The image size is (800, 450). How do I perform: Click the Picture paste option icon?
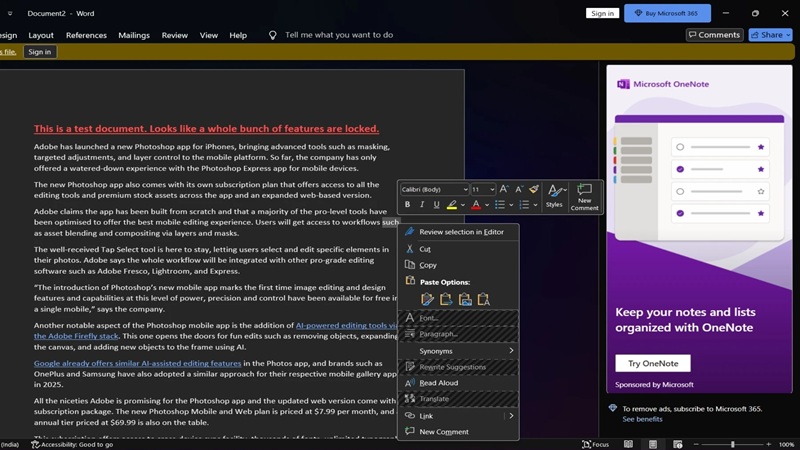(465, 299)
